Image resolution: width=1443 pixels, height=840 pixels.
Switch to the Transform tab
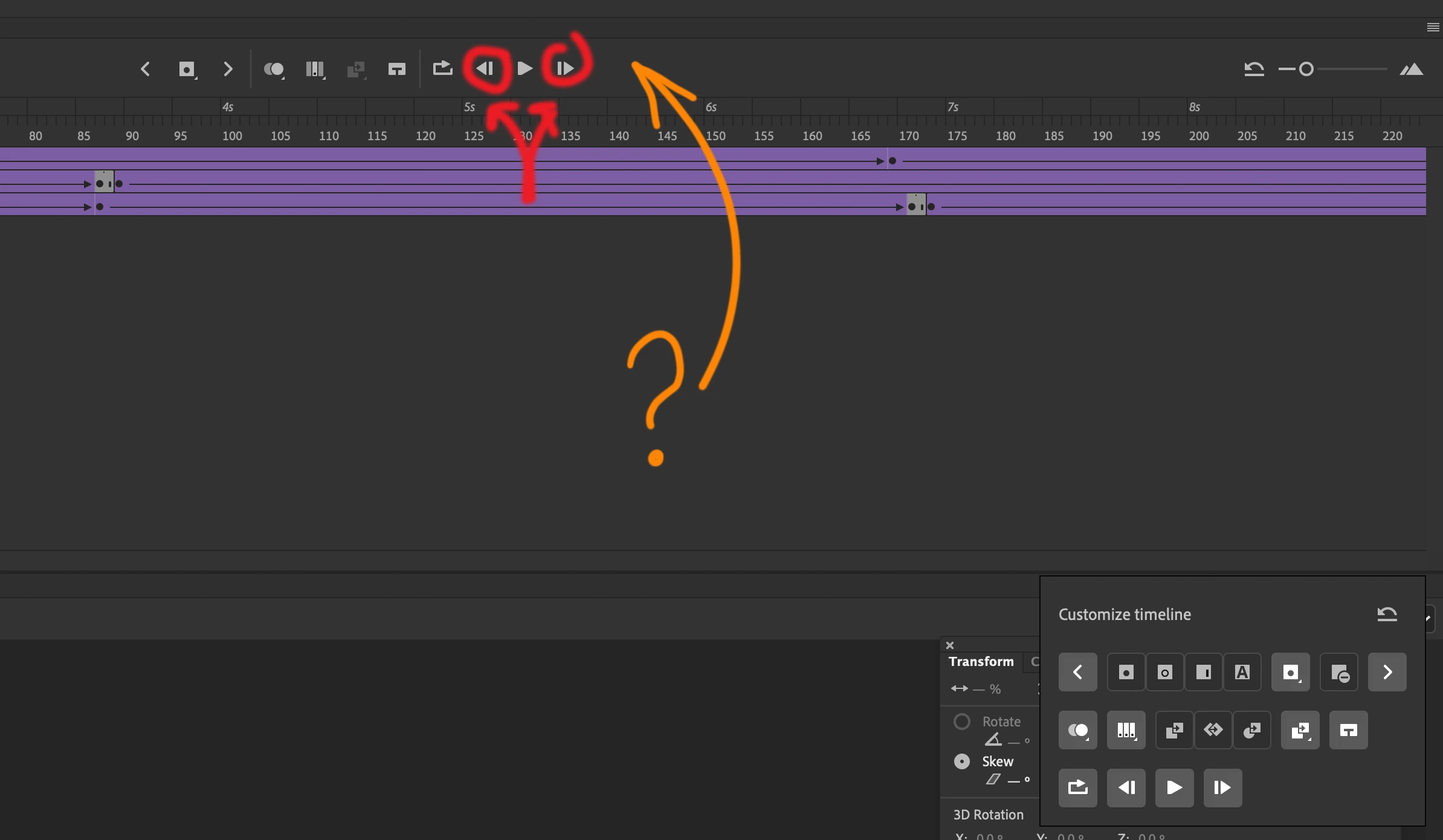[981, 662]
